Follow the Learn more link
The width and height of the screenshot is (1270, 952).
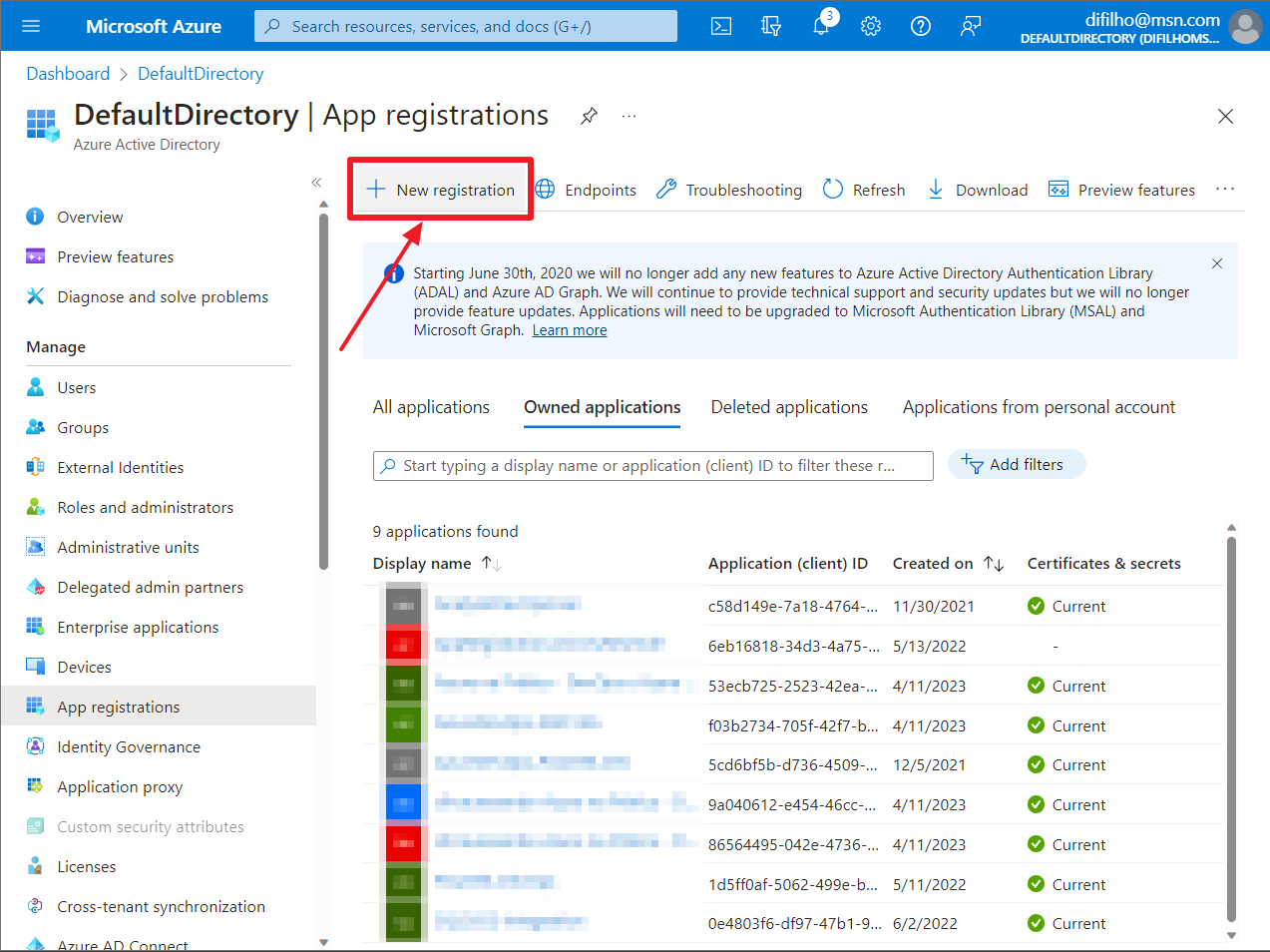click(569, 330)
